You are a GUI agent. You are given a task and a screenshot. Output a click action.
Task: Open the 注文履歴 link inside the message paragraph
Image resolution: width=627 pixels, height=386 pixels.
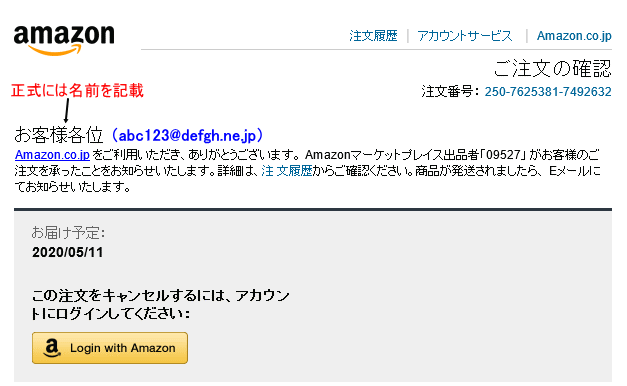click(287, 171)
